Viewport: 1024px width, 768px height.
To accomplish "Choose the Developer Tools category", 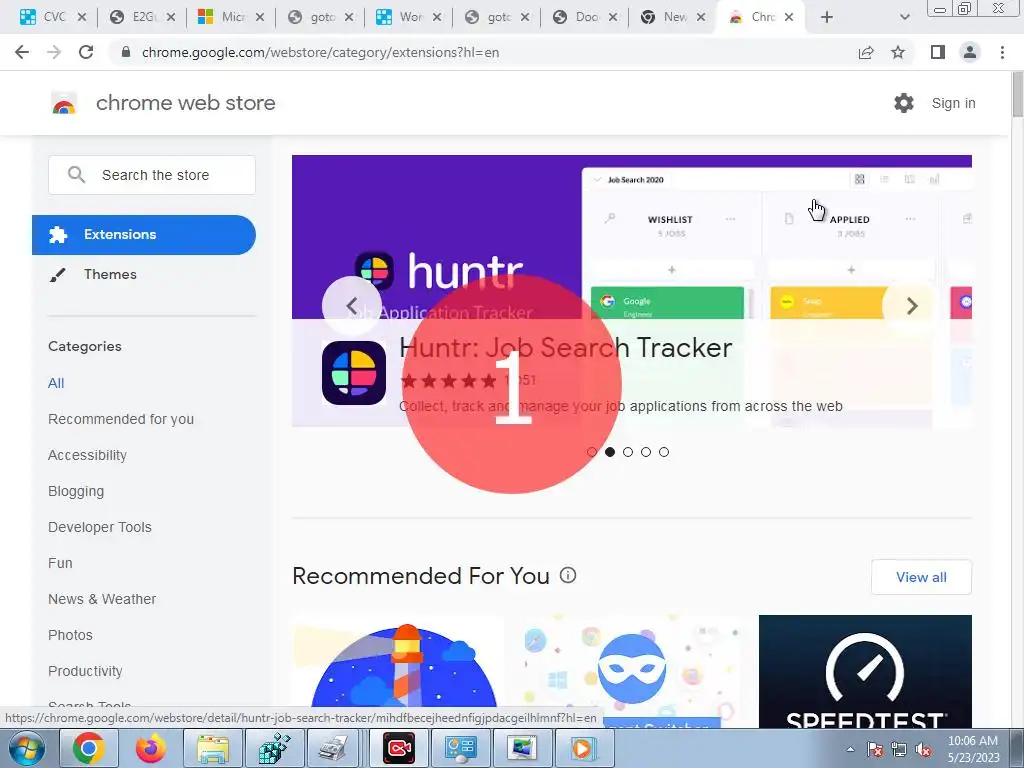I will pyautogui.click(x=100, y=527).
